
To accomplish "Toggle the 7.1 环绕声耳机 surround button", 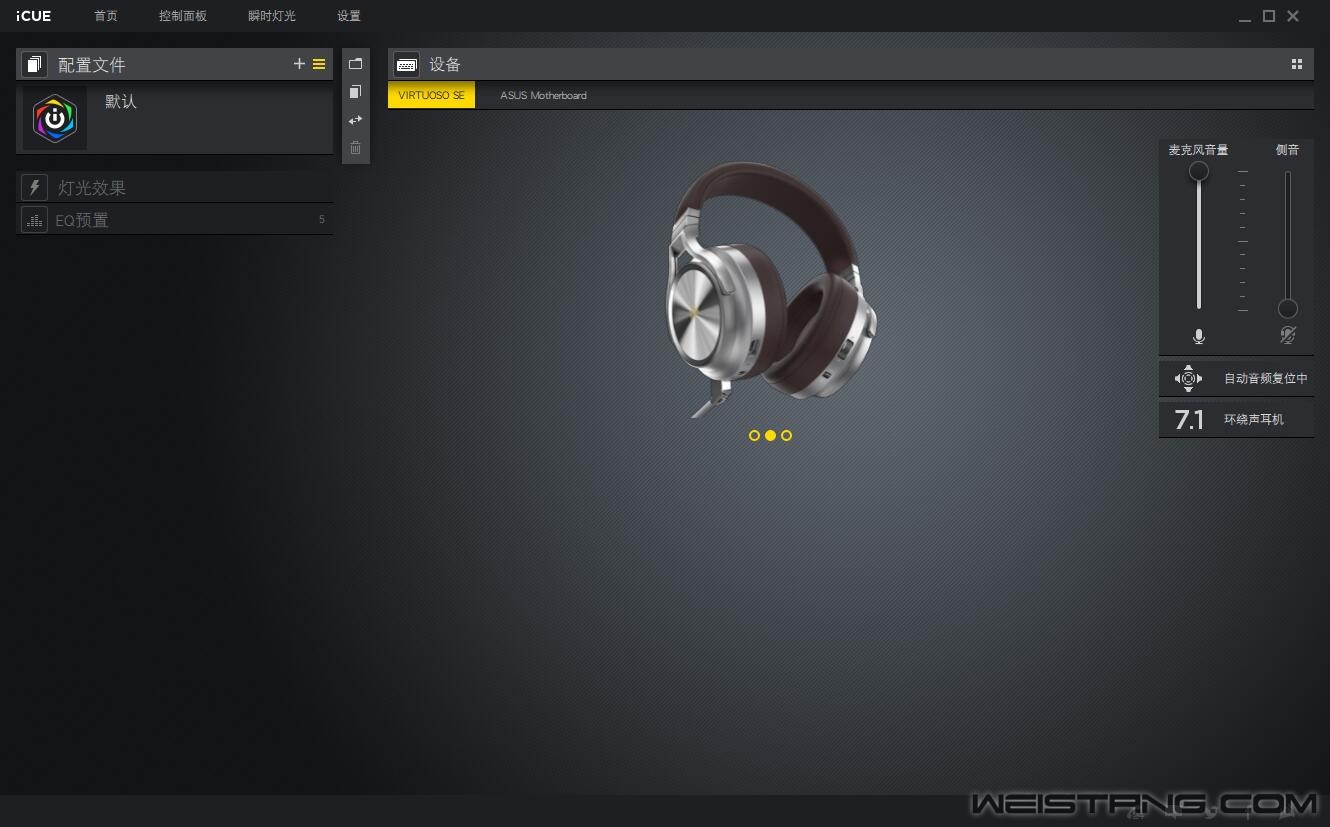I will click(x=1236, y=419).
